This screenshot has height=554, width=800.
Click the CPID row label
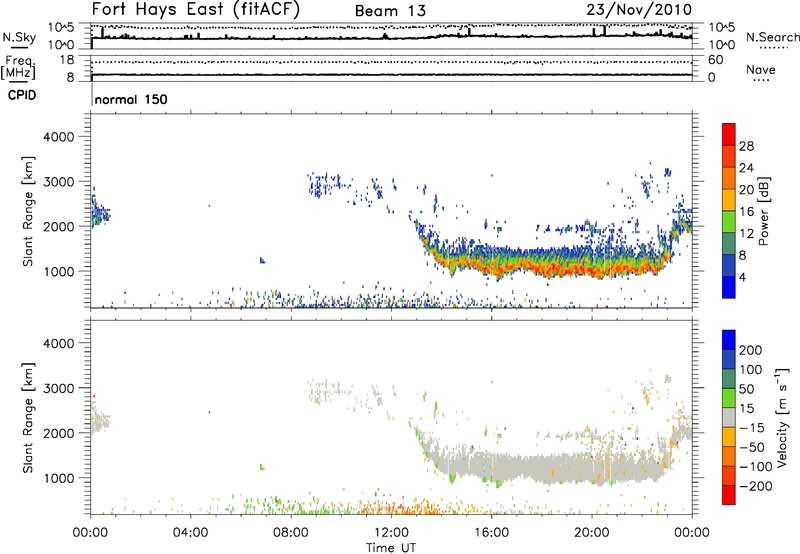pos(22,95)
